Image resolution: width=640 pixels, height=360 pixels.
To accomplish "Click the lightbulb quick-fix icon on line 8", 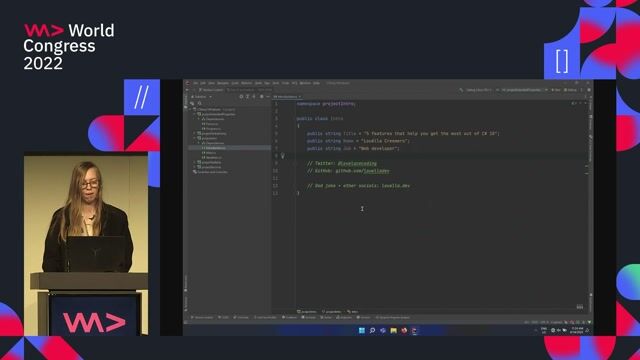I will 282,156.
